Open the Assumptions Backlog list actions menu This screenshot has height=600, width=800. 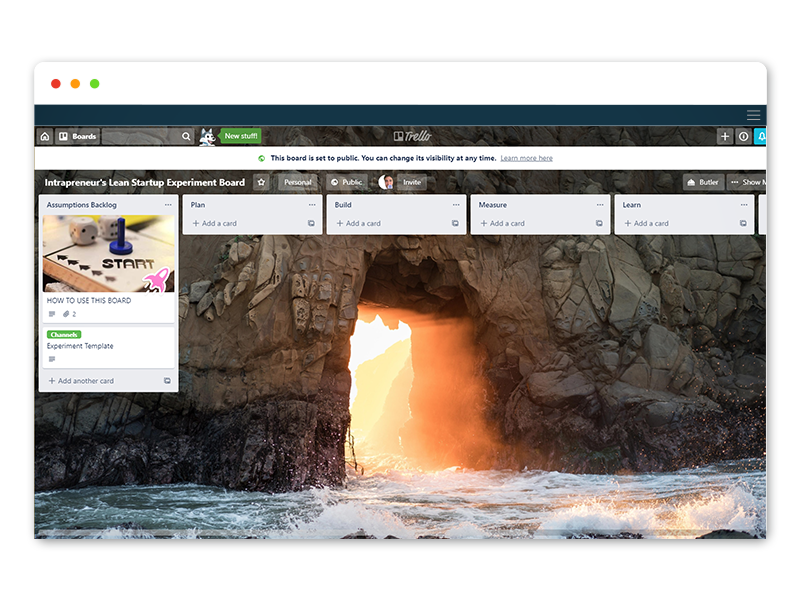[168, 205]
